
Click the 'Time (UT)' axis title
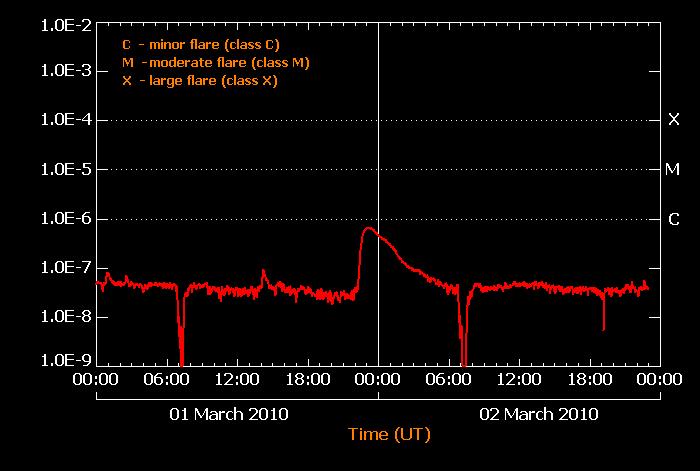click(389, 434)
